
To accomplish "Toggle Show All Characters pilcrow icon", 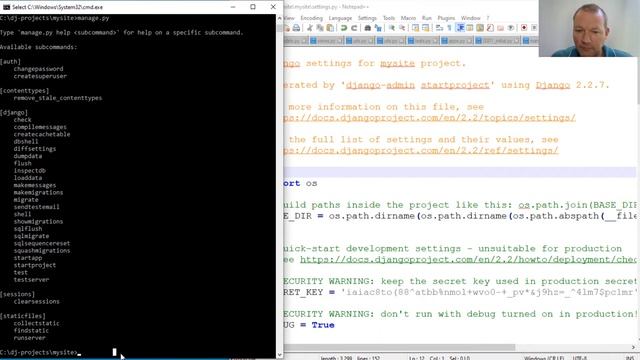I will [449, 28].
